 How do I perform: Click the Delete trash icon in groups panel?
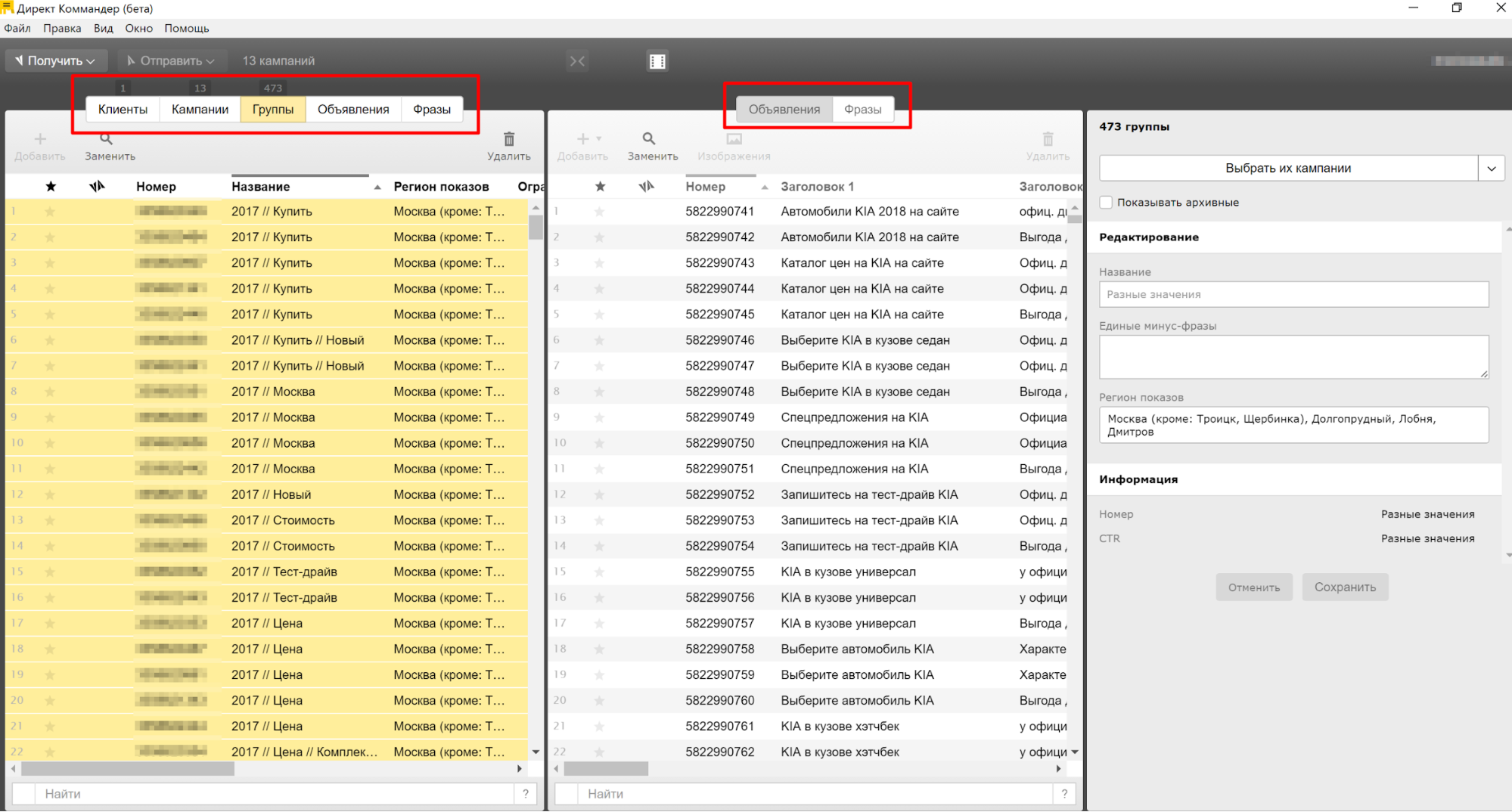tap(508, 139)
